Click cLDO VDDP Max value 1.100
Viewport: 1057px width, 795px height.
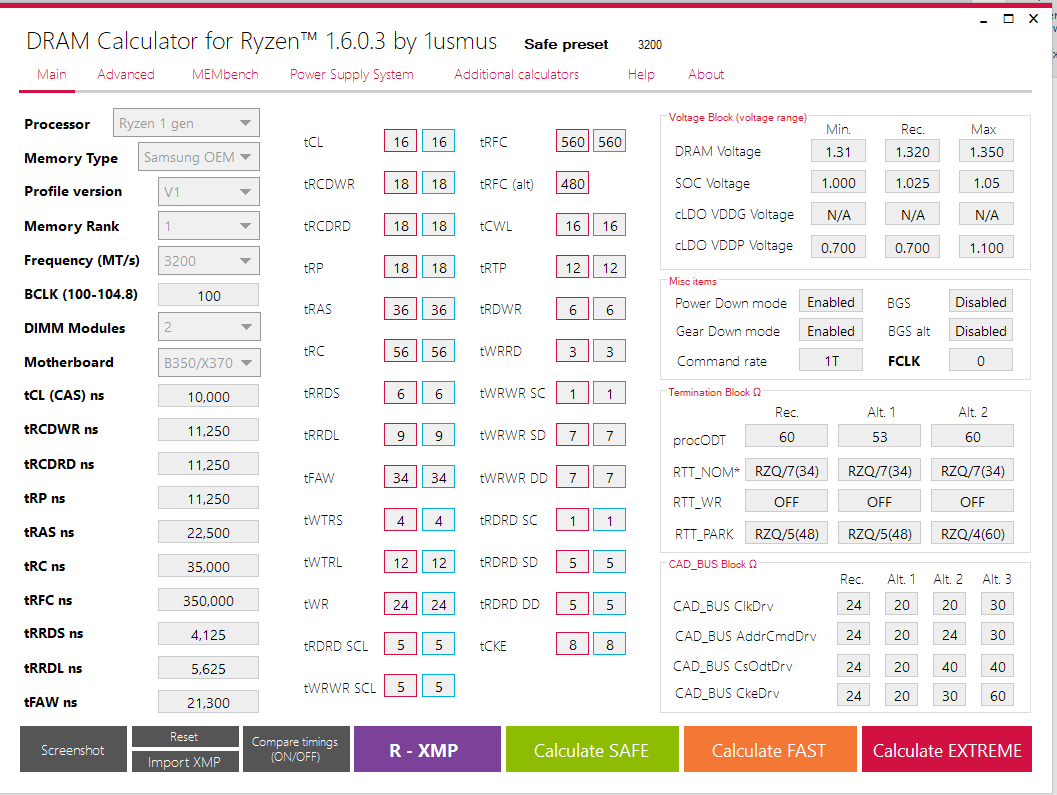986,247
